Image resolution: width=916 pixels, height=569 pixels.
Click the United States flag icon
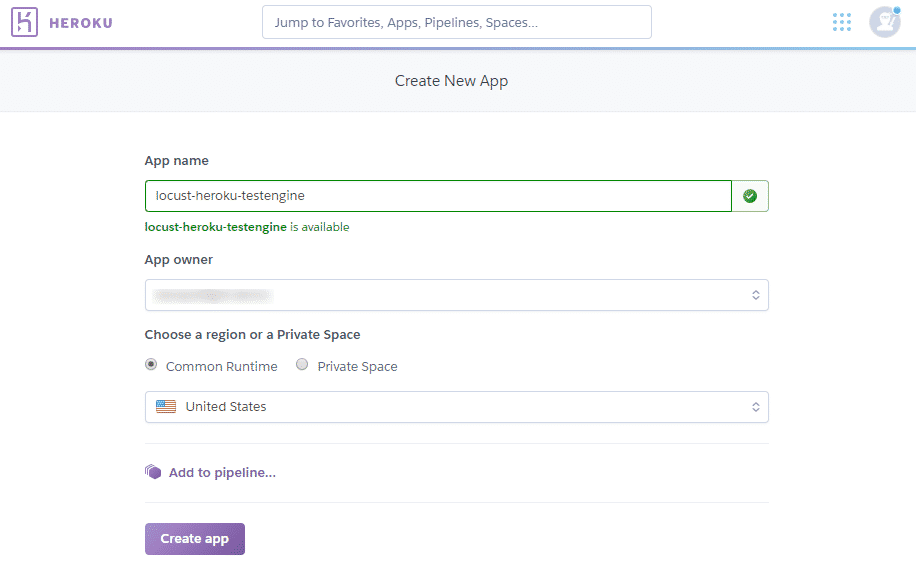pos(166,407)
